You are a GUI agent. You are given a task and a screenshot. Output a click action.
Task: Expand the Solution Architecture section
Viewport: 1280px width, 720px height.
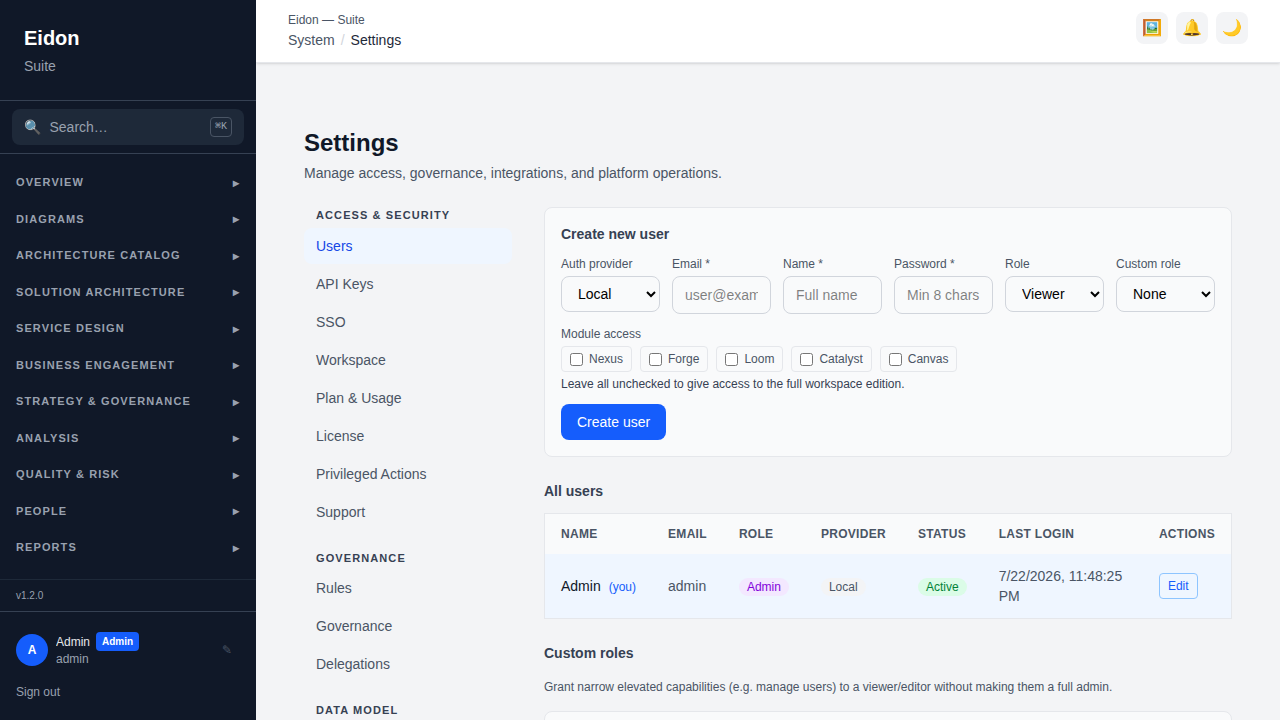[x=128, y=292]
